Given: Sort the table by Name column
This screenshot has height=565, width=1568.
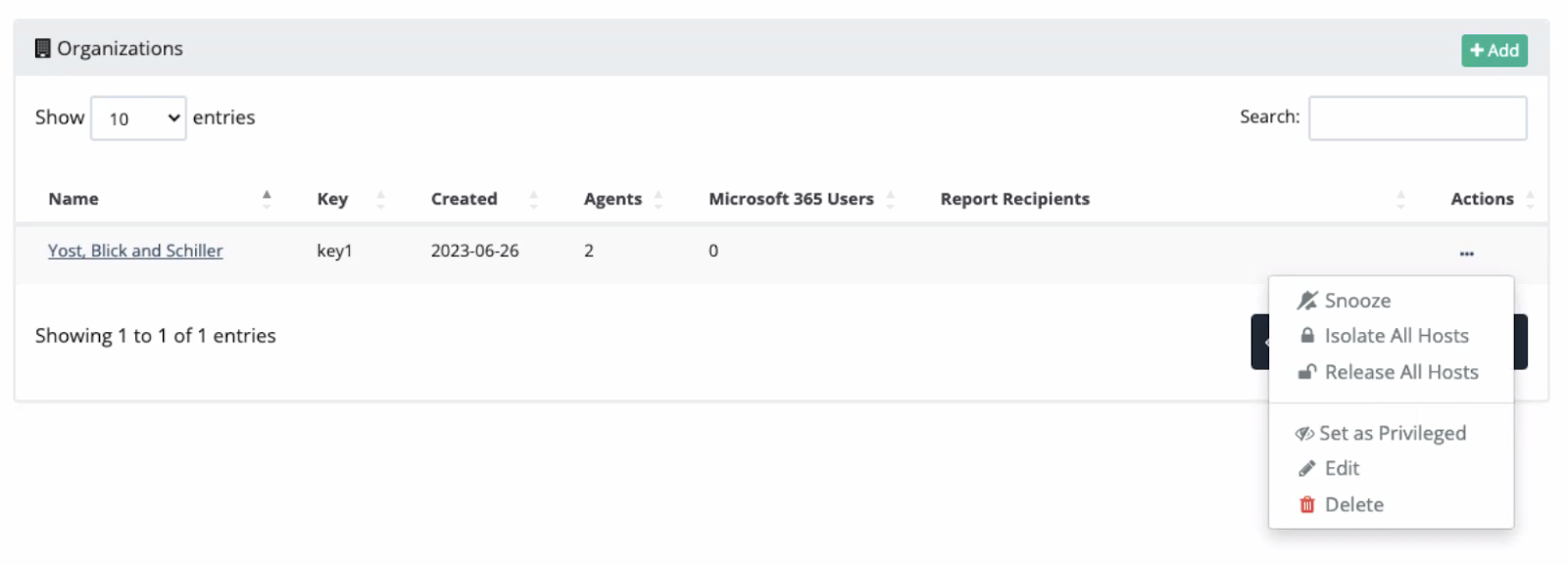Looking at the screenshot, I should pos(73,199).
